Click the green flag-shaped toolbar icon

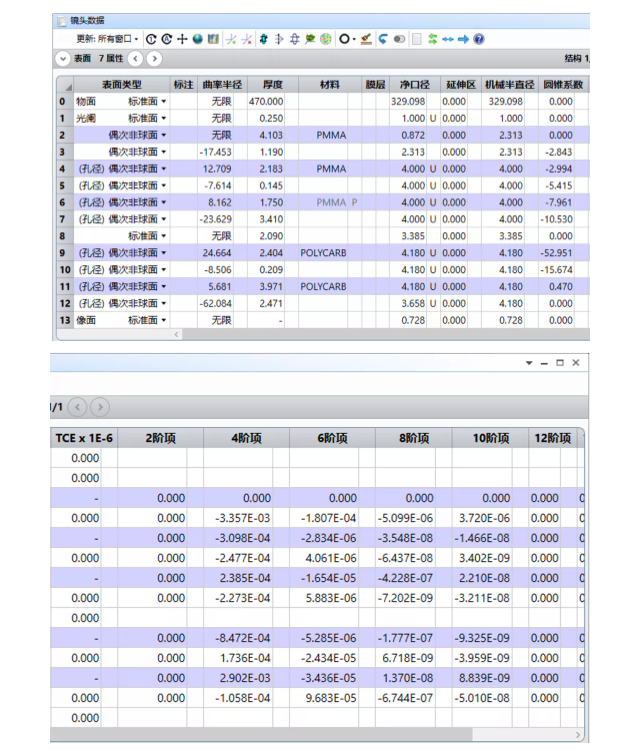tap(310, 39)
